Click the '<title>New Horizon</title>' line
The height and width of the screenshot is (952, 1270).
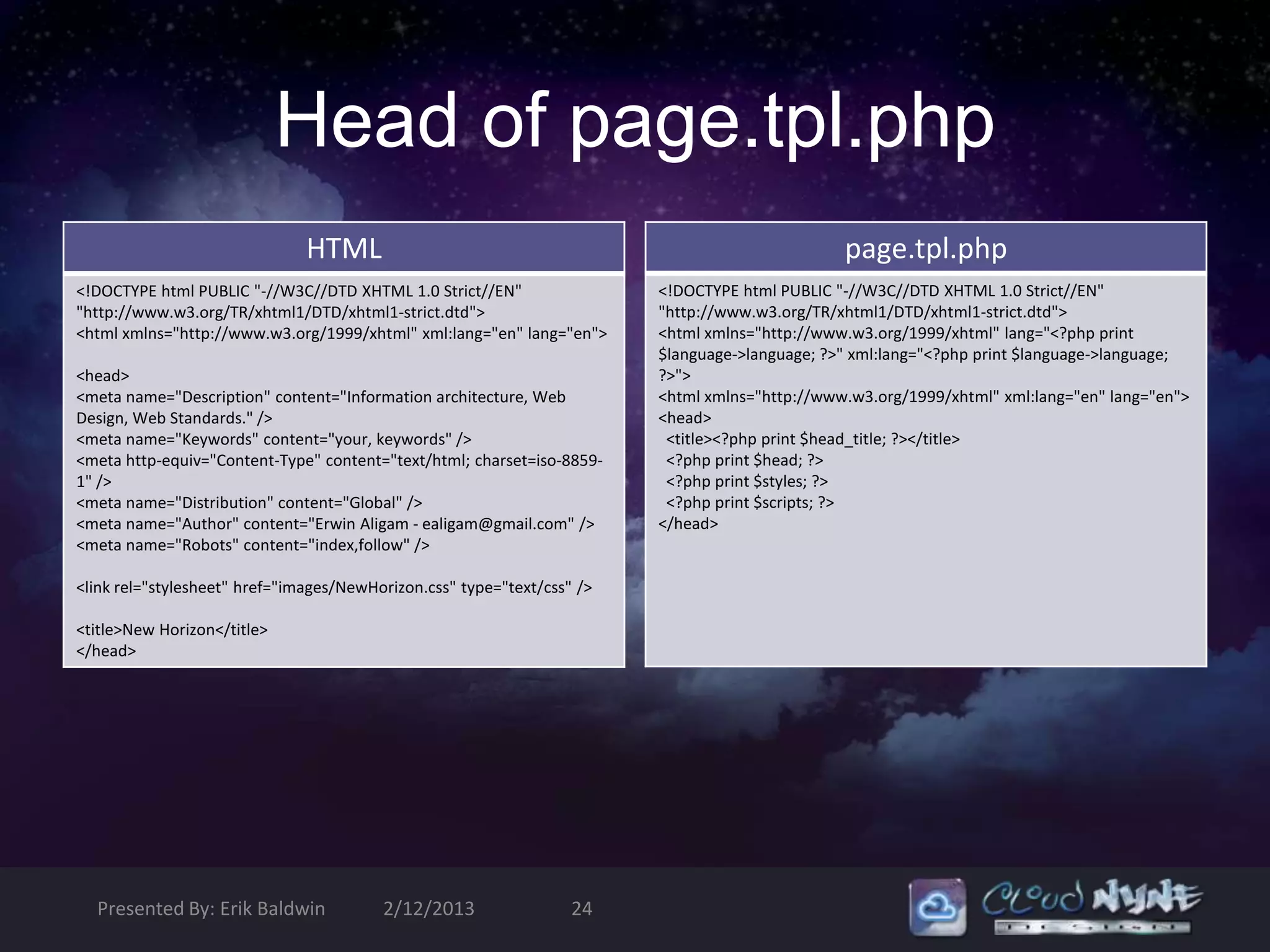[172, 630]
